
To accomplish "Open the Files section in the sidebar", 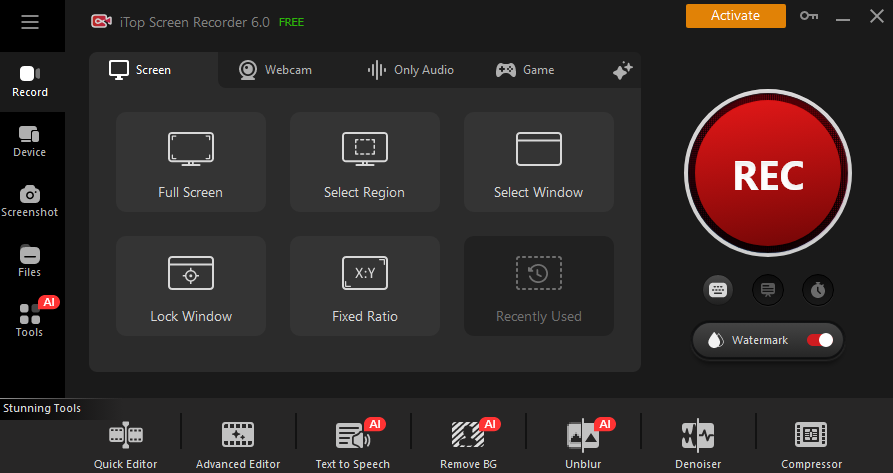I will coord(30,261).
